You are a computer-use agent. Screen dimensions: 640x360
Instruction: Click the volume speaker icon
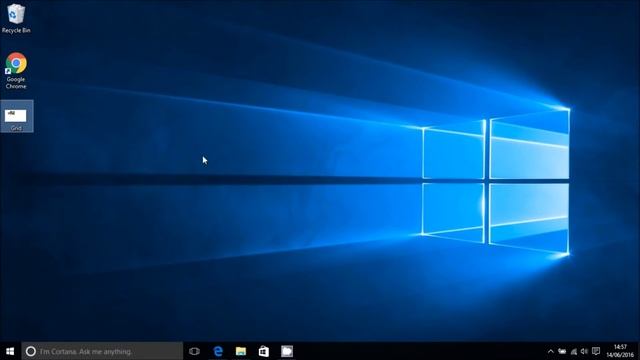[584, 351]
